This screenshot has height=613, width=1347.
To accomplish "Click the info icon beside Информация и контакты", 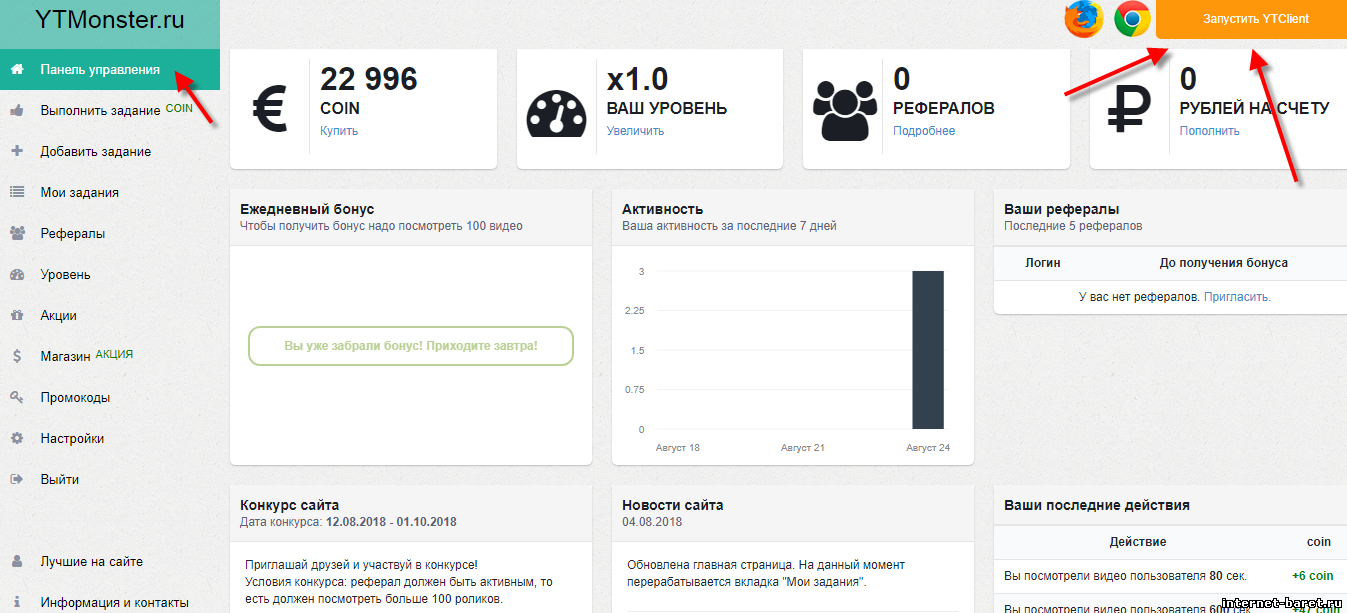I will [17, 602].
